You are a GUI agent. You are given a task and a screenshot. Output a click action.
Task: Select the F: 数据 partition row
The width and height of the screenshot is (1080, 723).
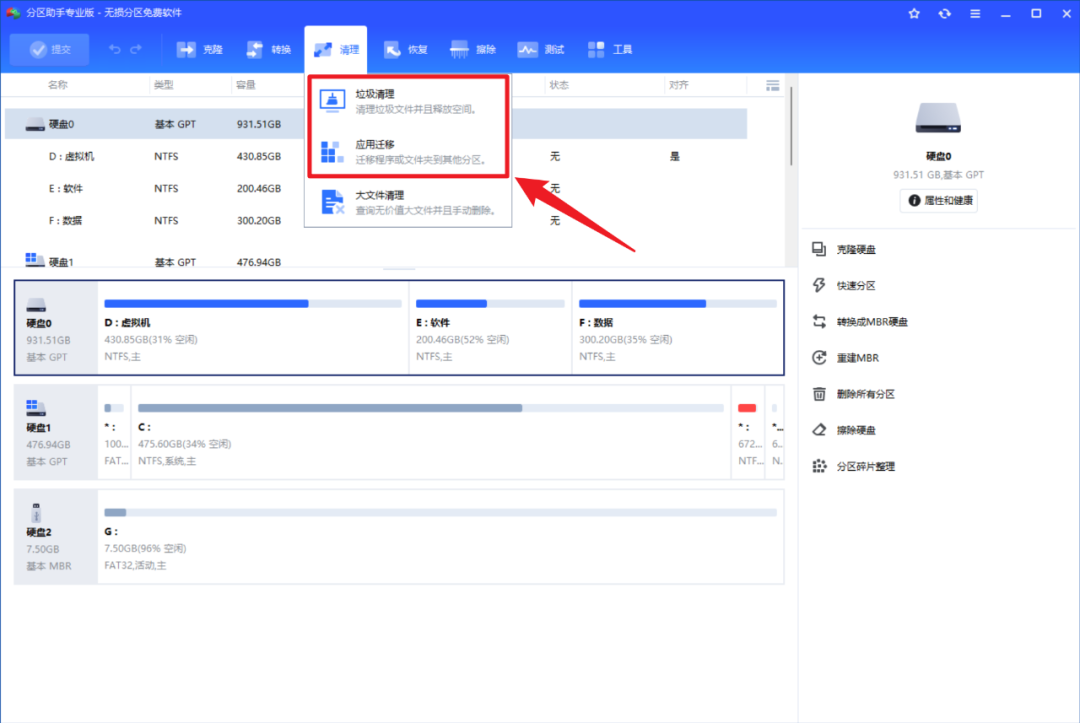(x=376, y=220)
